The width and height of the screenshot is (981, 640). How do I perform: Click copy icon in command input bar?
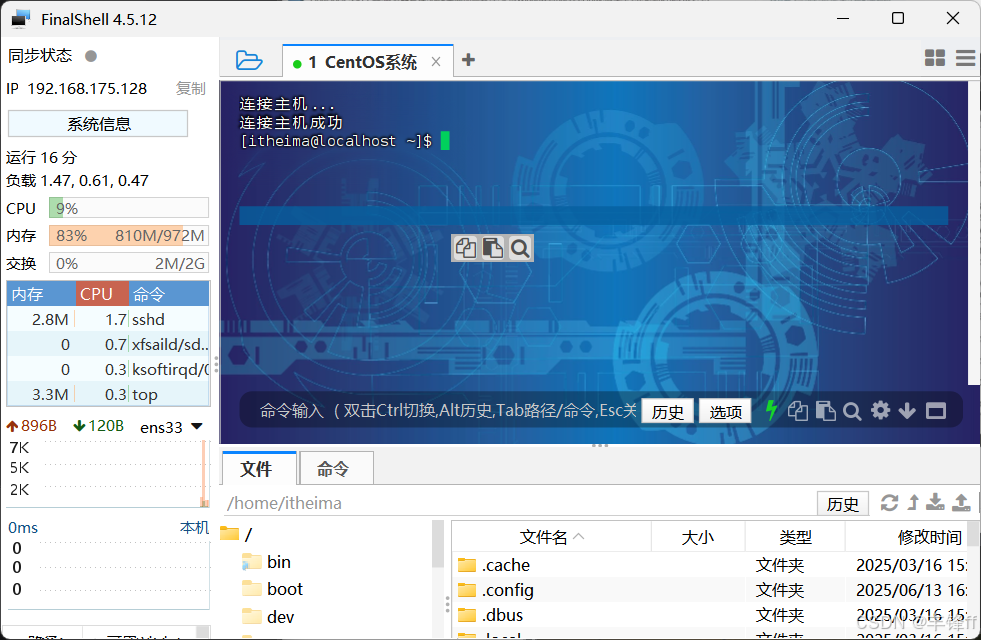click(798, 411)
